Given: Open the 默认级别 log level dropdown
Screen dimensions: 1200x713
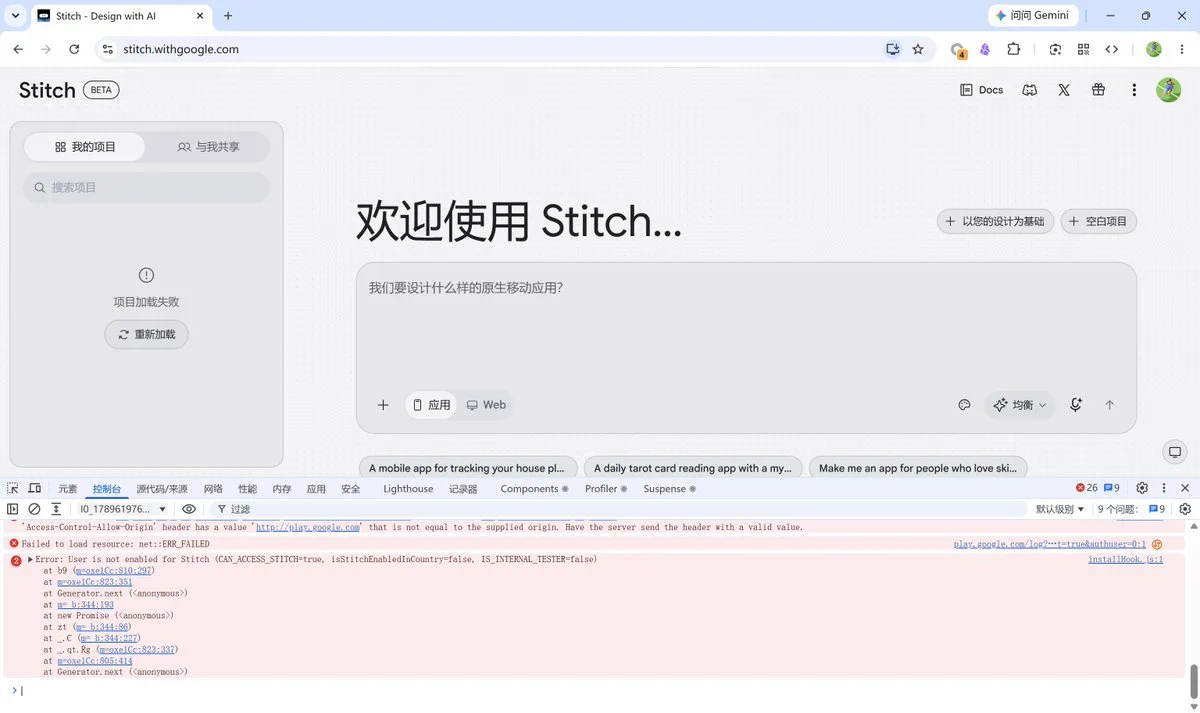Looking at the screenshot, I should (x=1060, y=509).
